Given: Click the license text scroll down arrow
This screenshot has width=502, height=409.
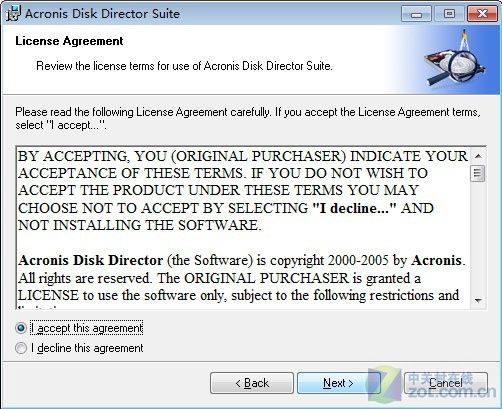Looking at the screenshot, I should pyautogui.click(x=478, y=301).
